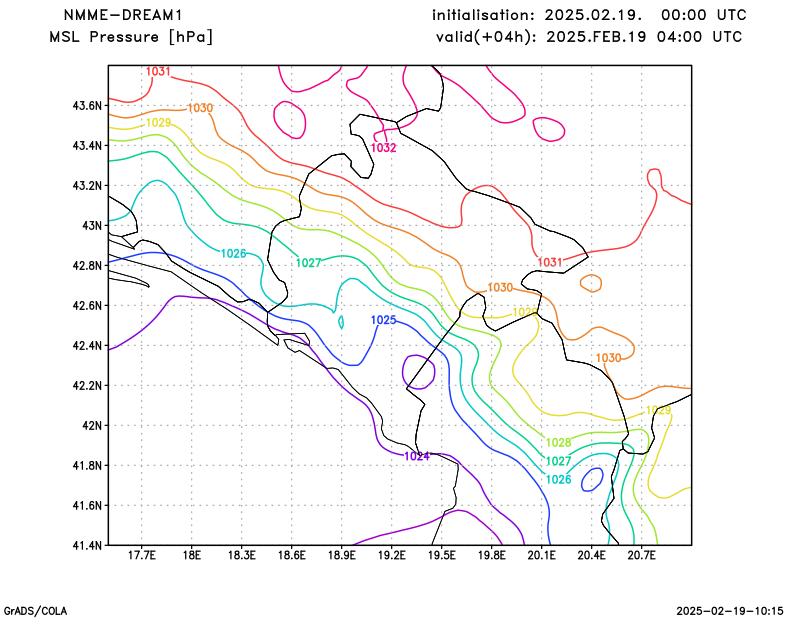The width and height of the screenshot is (800, 618).
Task: Click the yellow 1029 label near 17.7E
Action: (x=158, y=122)
